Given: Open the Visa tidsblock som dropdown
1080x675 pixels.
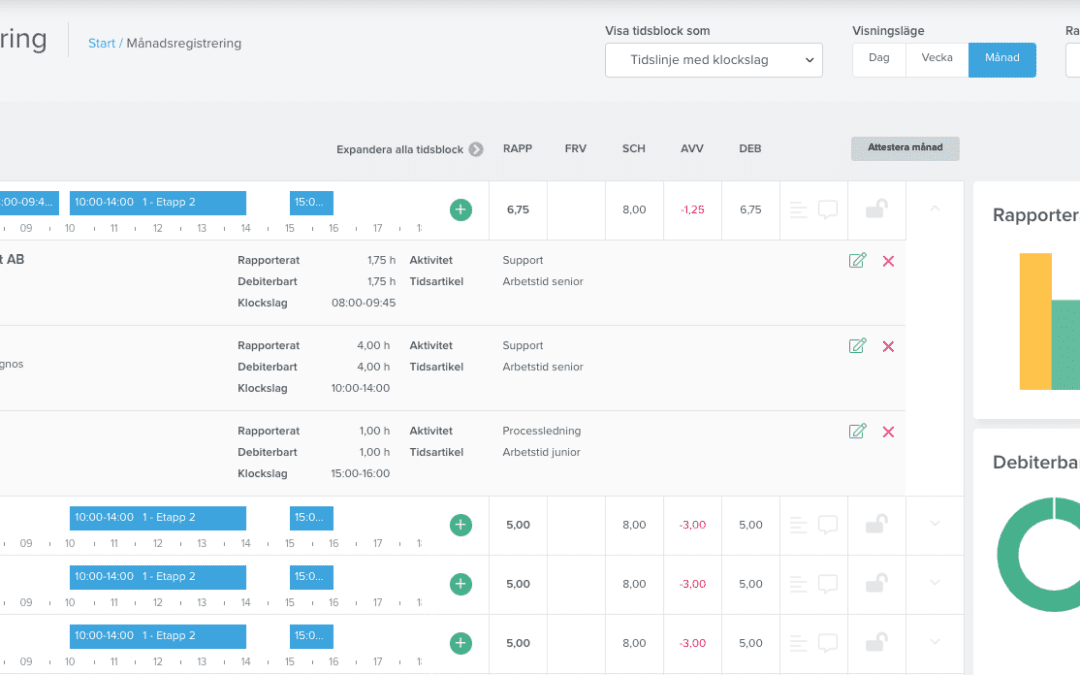Looking at the screenshot, I should click(x=714, y=60).
